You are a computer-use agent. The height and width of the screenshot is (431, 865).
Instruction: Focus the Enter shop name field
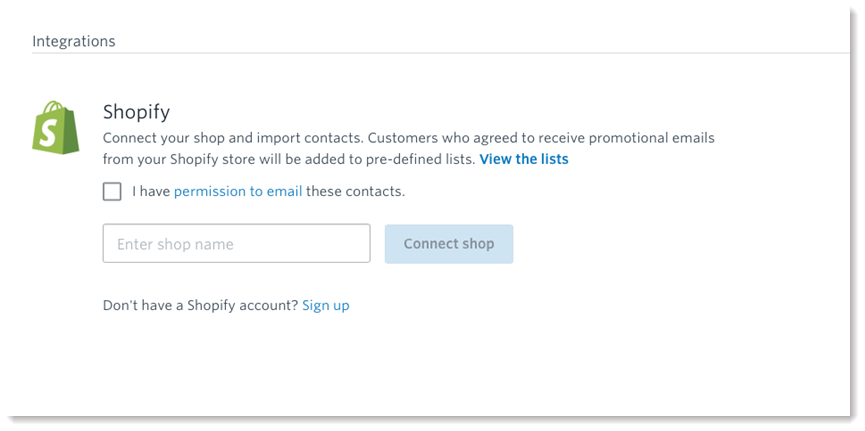(237, 243)
